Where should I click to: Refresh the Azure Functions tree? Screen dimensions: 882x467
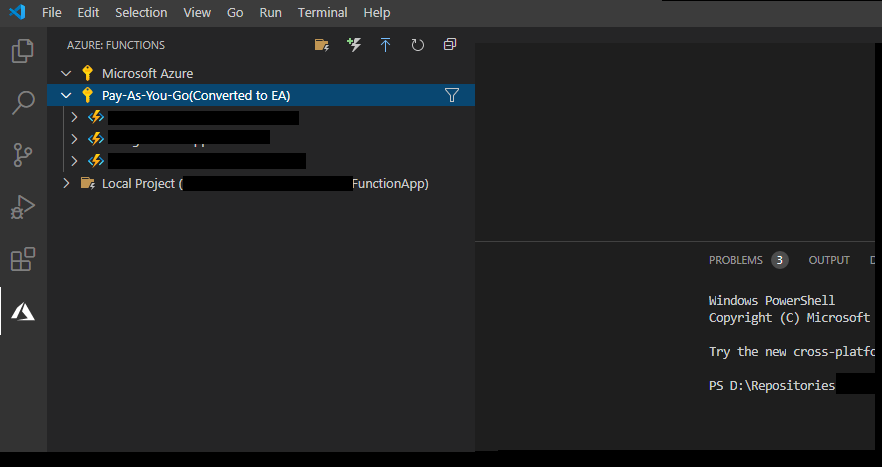pyautogui.click(x=417, y=45)
